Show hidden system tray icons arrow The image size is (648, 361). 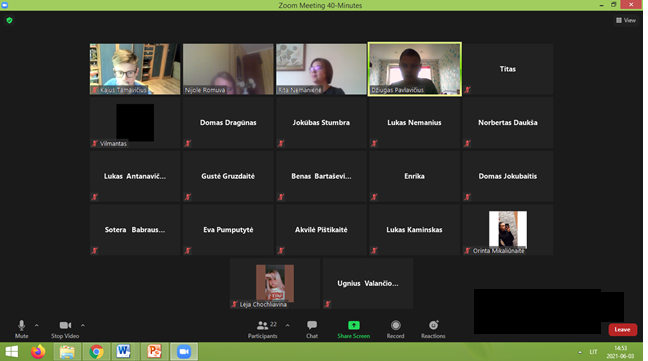[x=580, y=352]
